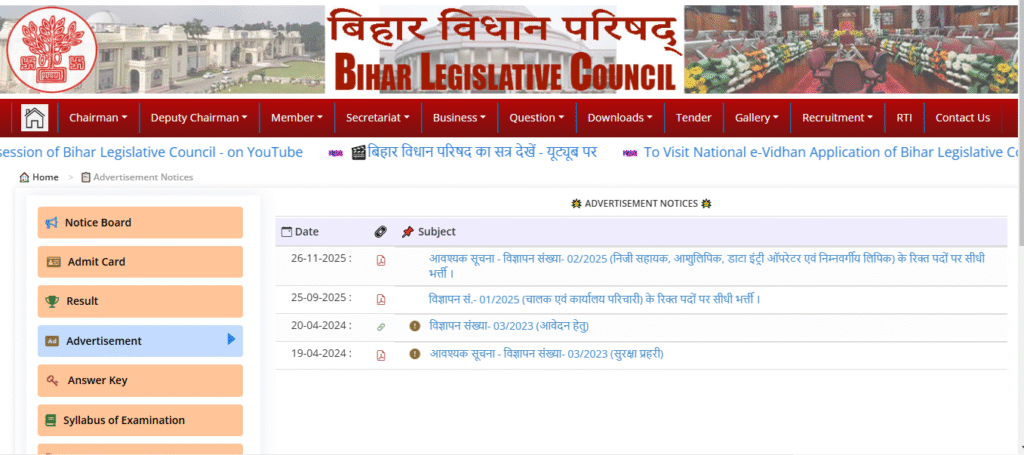Viewport: 1024px width, 455px height.
Task: Open विज्ञापन सं.- 01/2025 advertisement link
Action: [x=595, y=299]
